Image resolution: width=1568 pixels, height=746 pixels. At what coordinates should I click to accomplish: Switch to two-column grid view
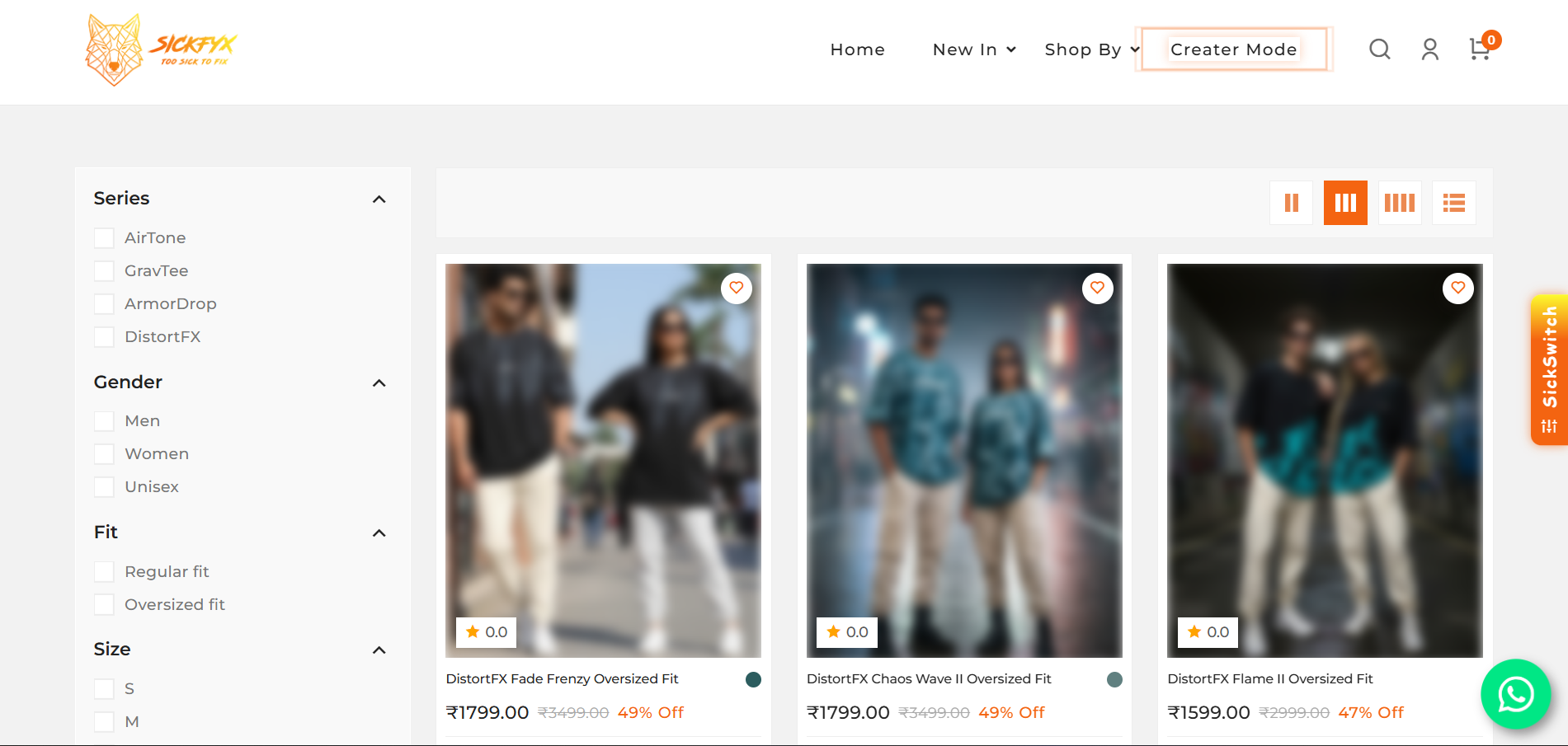1291,203
